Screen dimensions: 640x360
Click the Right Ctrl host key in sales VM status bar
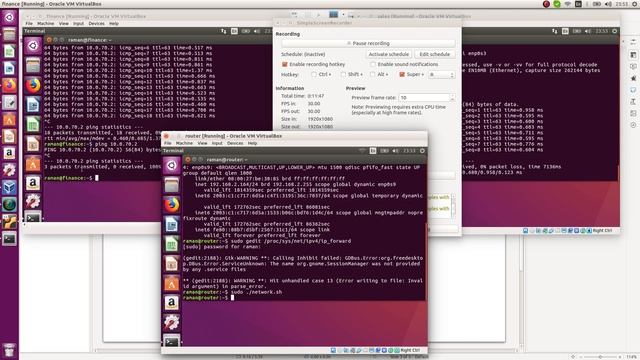pyautogui.click(x=602, y=231)
